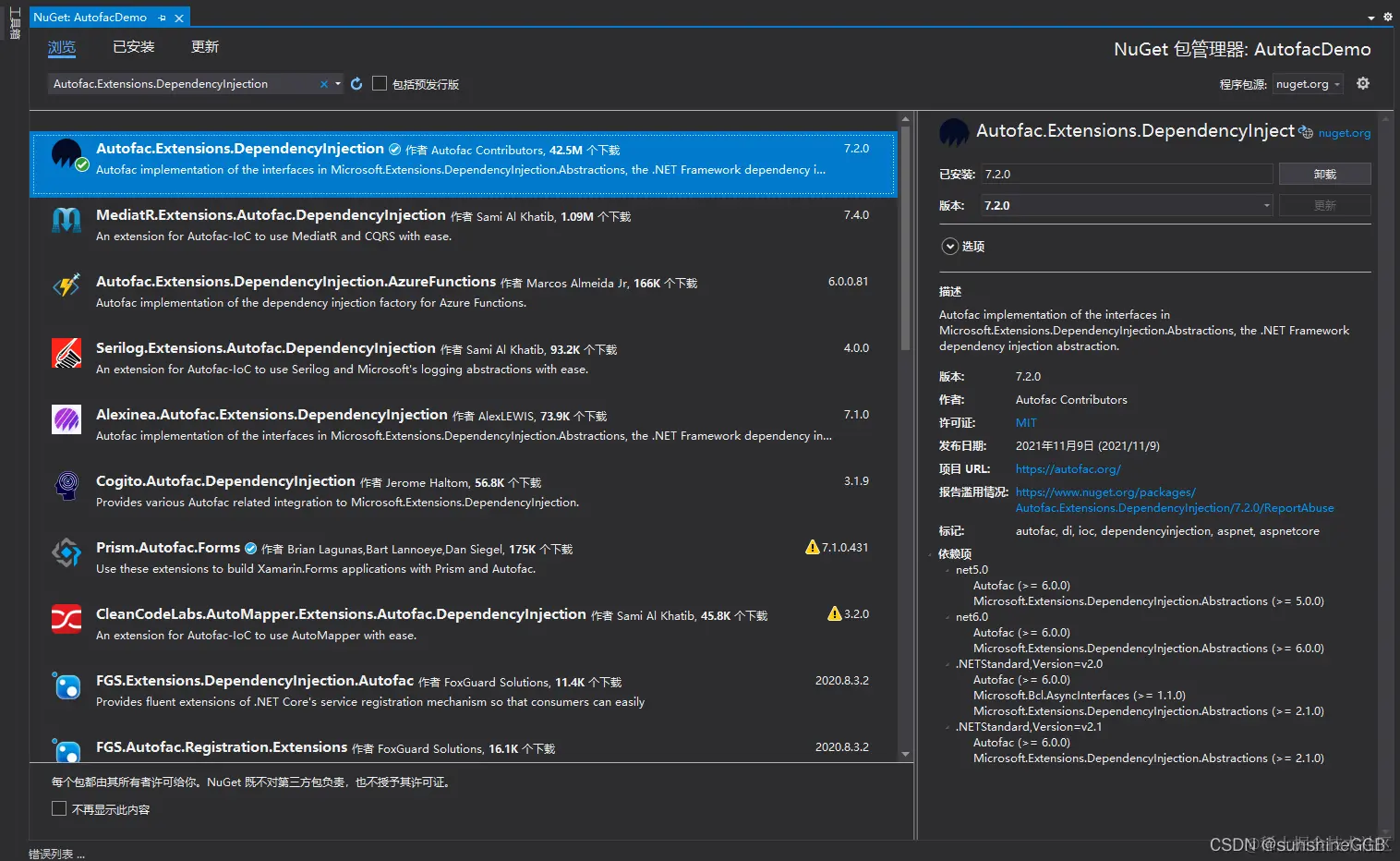Switch to the Updates tab

tap(205, 47)
